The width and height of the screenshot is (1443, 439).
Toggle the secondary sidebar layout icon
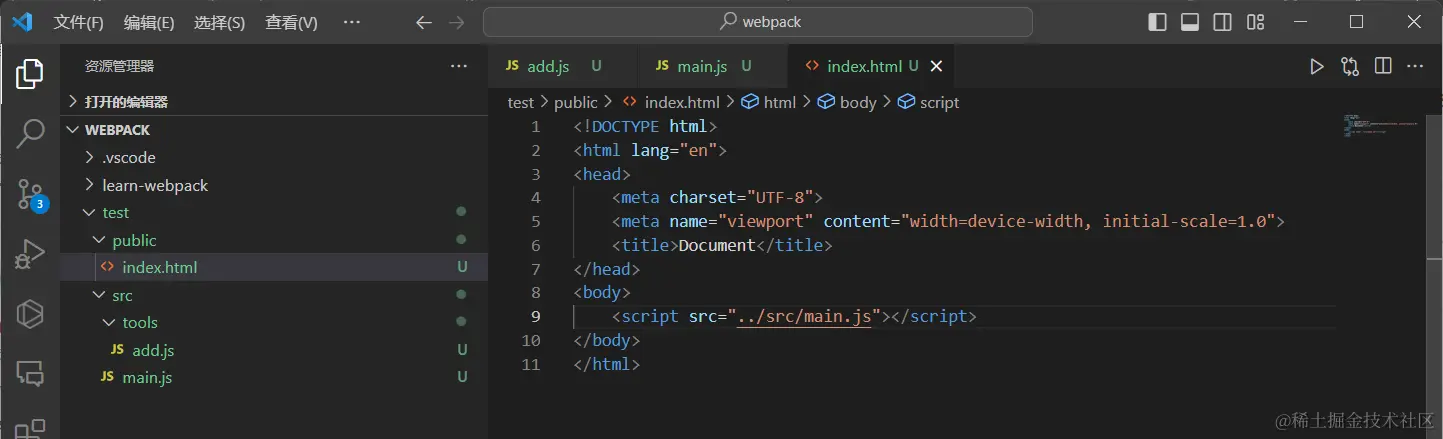(x=1222, y=22)
